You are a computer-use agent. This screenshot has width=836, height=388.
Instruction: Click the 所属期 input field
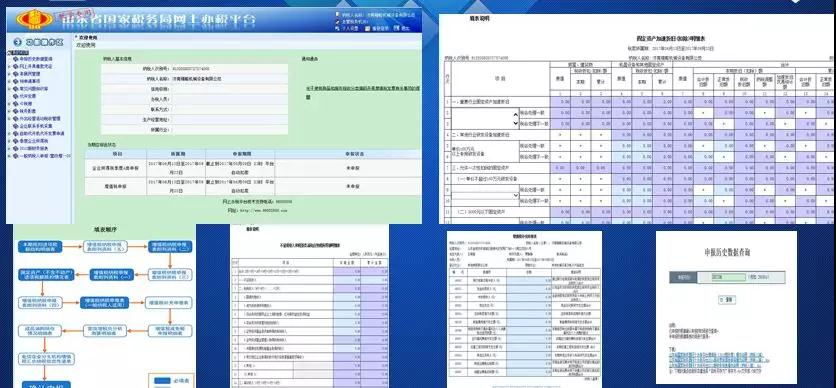point(729,277)
